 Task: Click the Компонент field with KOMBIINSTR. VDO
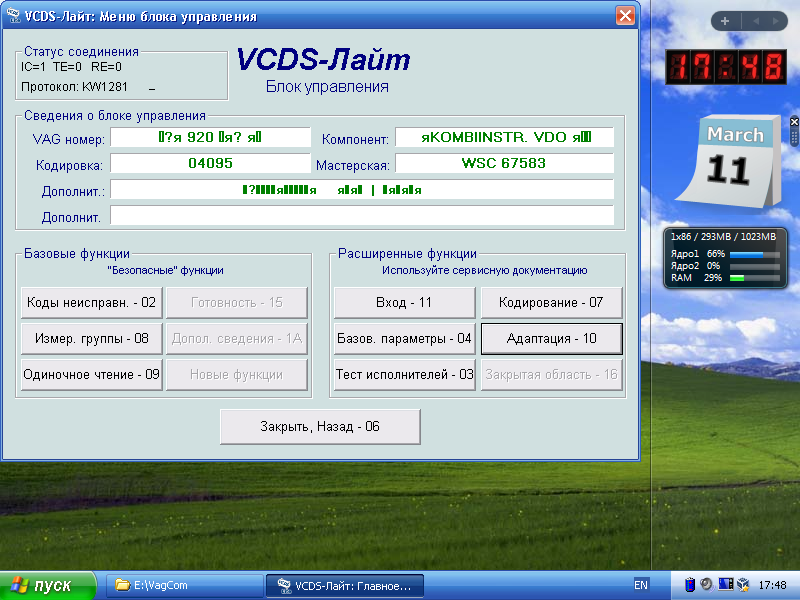505,137
